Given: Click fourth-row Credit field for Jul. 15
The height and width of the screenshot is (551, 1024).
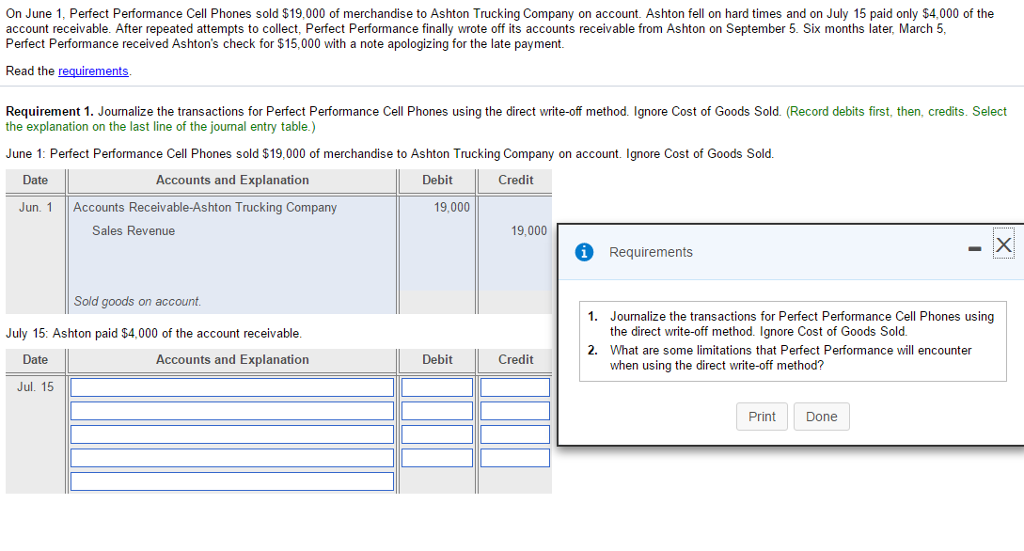Looking at the screenshot, I should [x=515, y=458].
